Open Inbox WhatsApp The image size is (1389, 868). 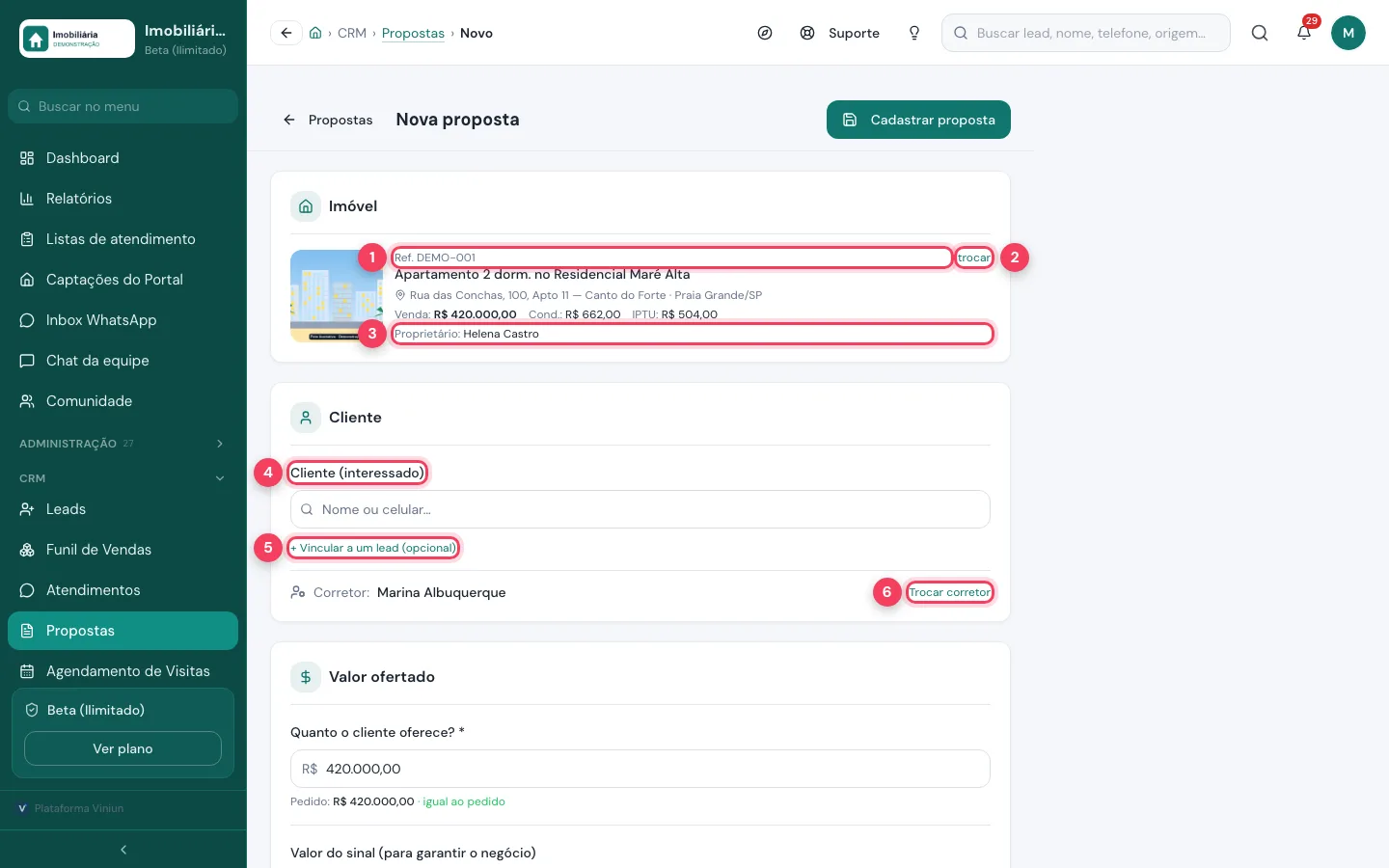point(123,320)
